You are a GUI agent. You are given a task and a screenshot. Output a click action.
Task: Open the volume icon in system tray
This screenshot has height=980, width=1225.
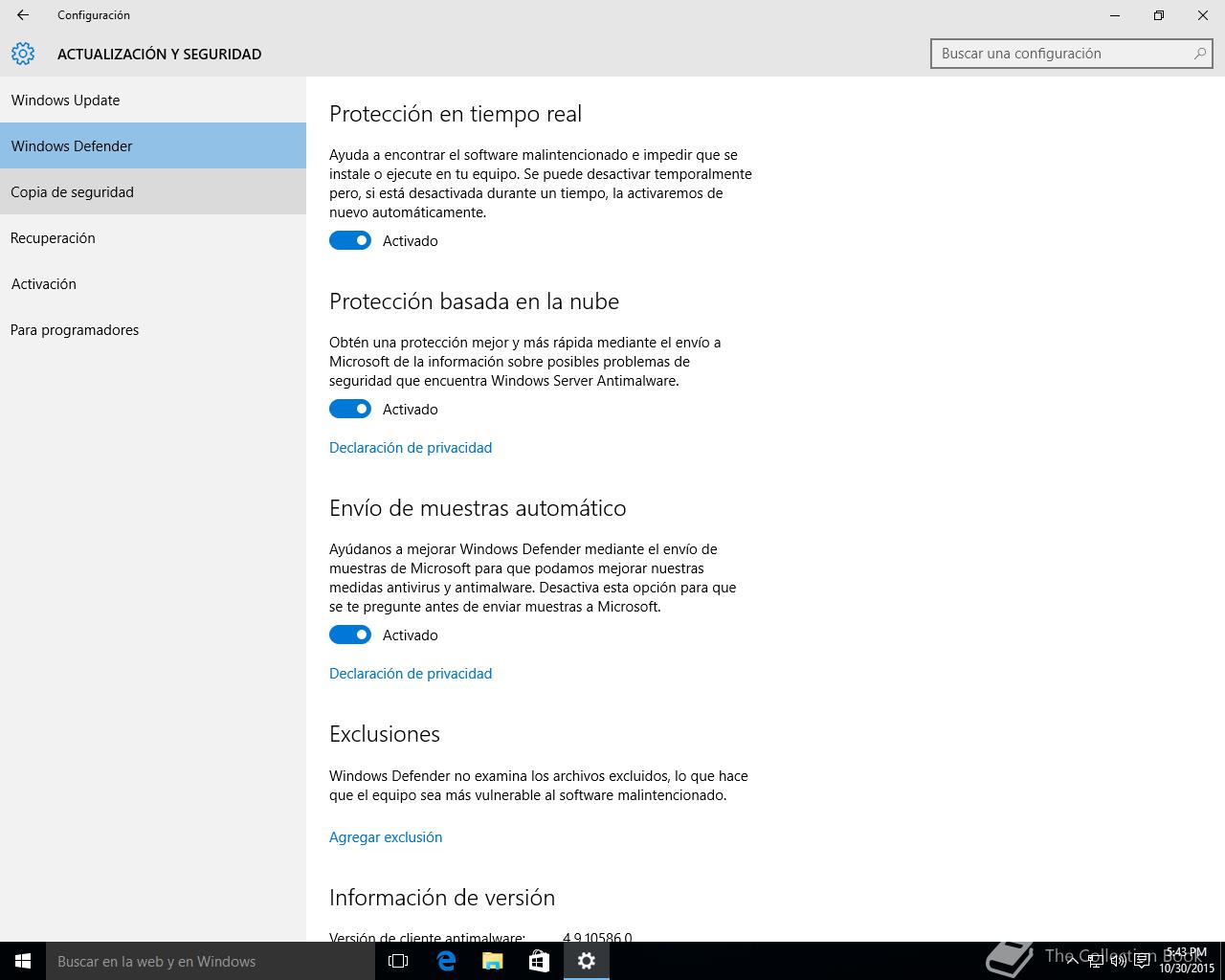point(1118,961)
